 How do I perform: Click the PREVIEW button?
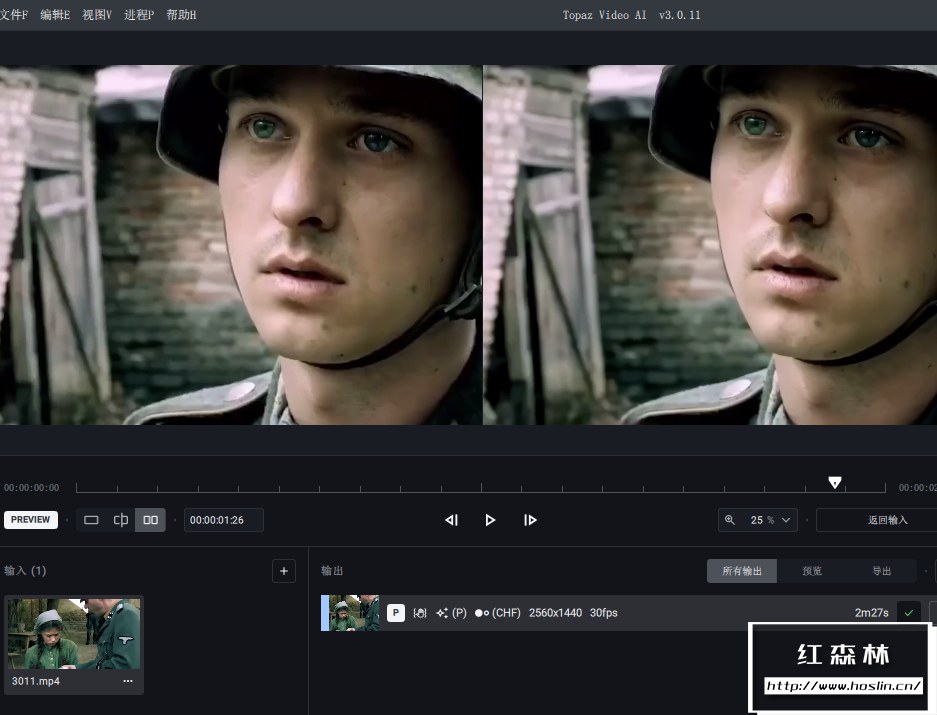point(31,520)
